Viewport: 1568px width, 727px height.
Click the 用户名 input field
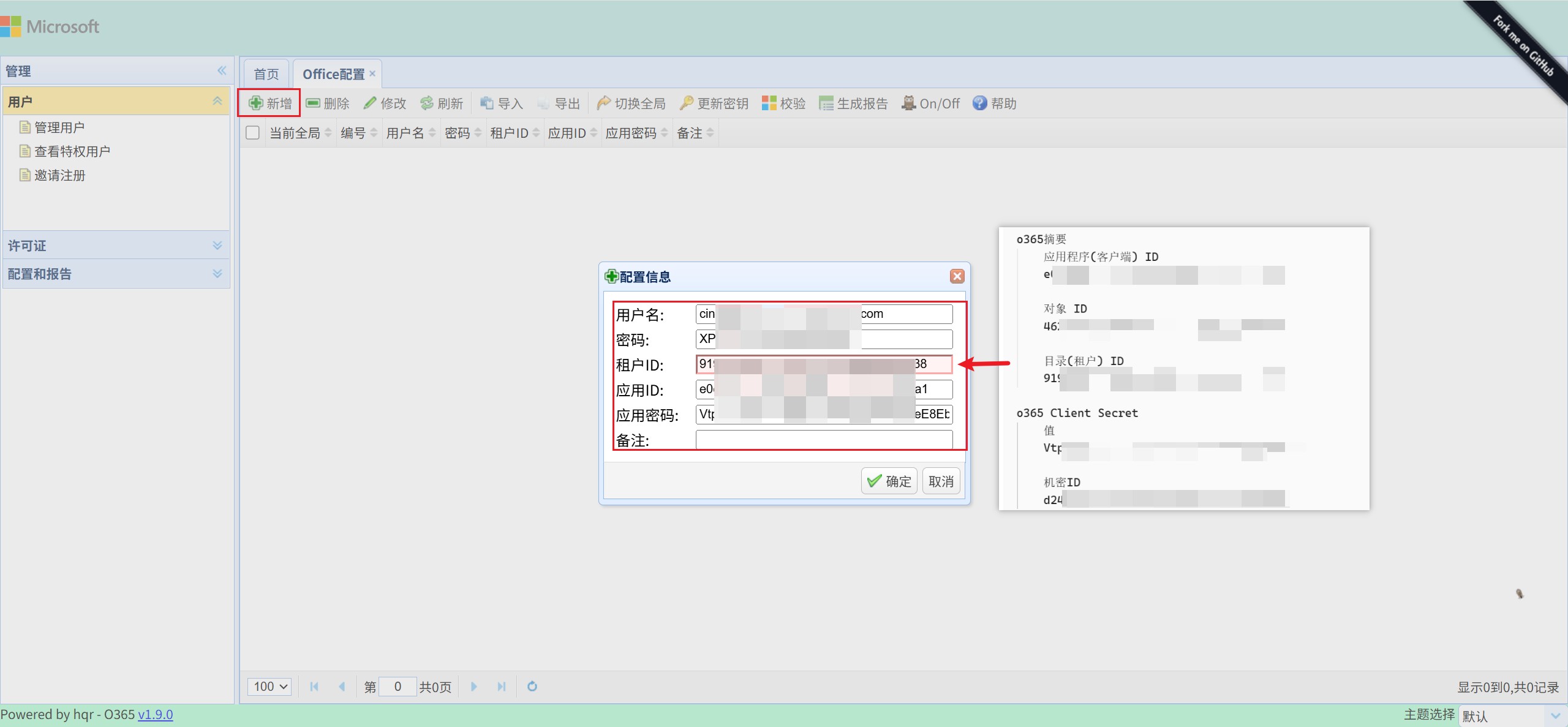coord(824,314)
